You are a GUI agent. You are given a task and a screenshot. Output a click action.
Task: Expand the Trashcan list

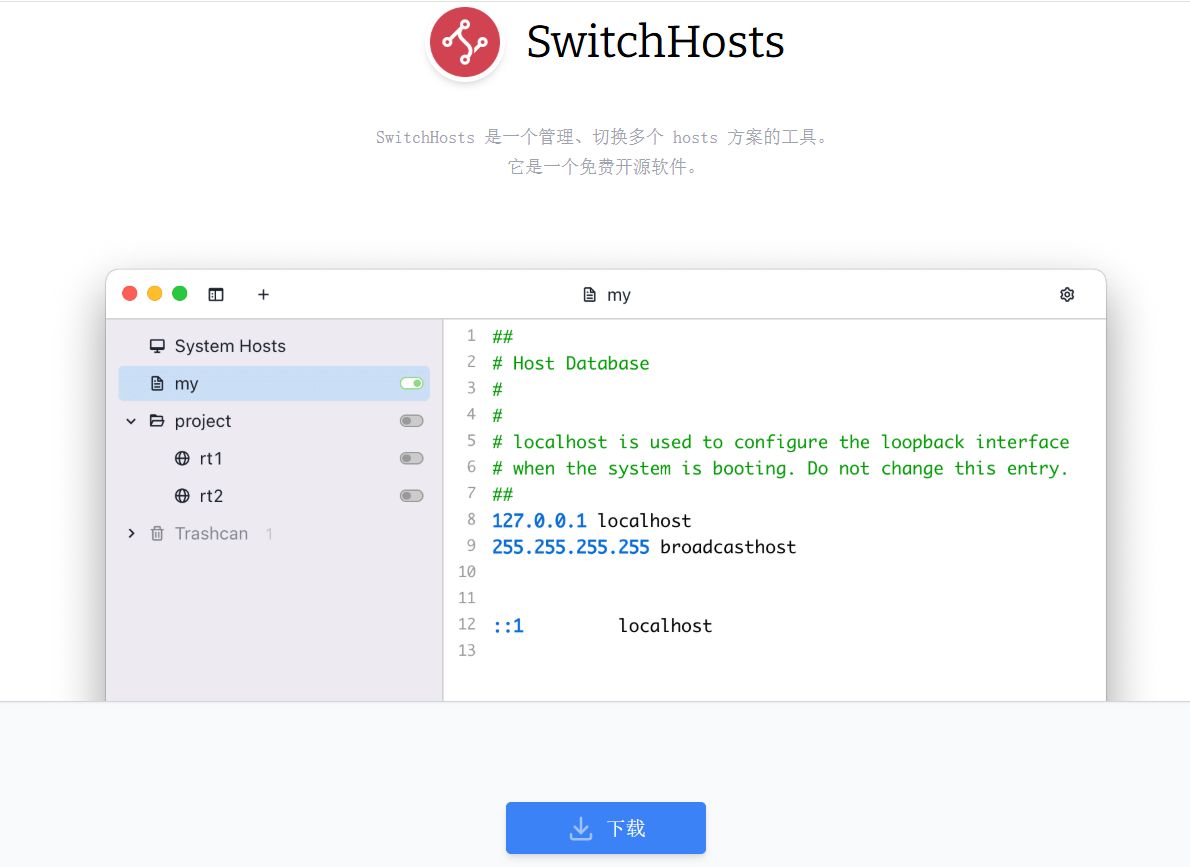tap(131, 533)
